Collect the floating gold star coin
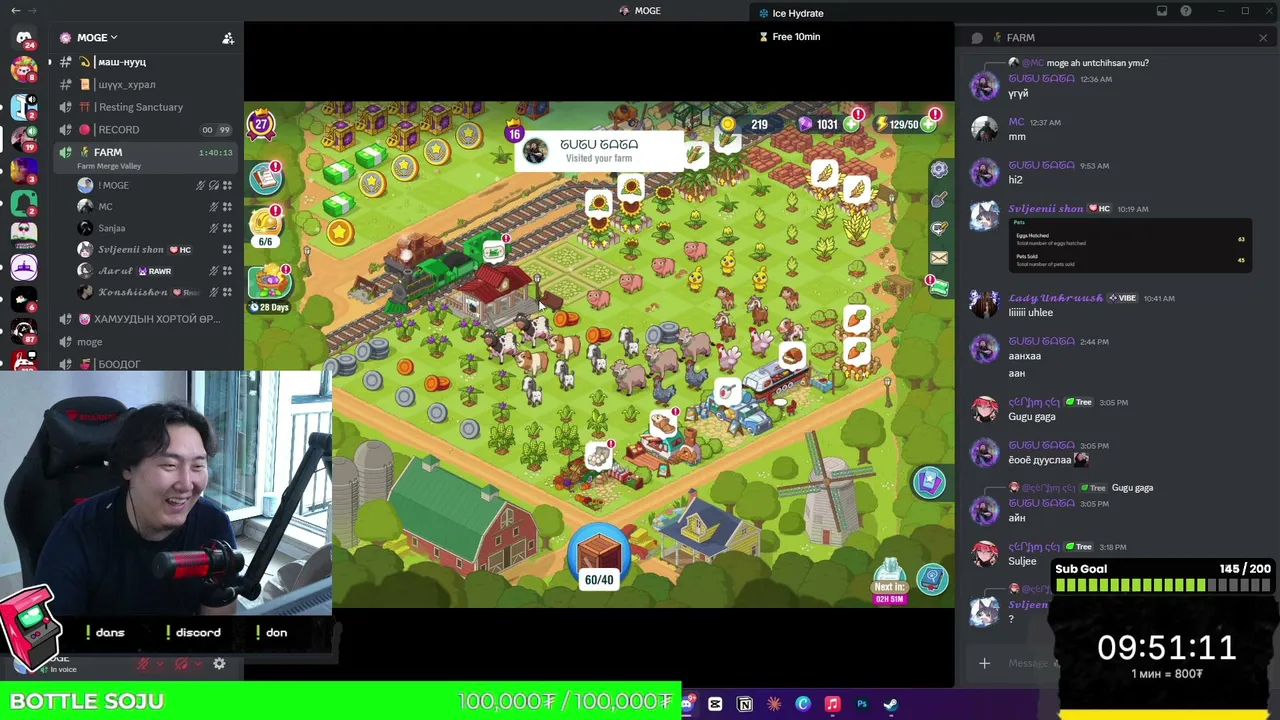Screen dimensions: 1280x720 [340, 233]
